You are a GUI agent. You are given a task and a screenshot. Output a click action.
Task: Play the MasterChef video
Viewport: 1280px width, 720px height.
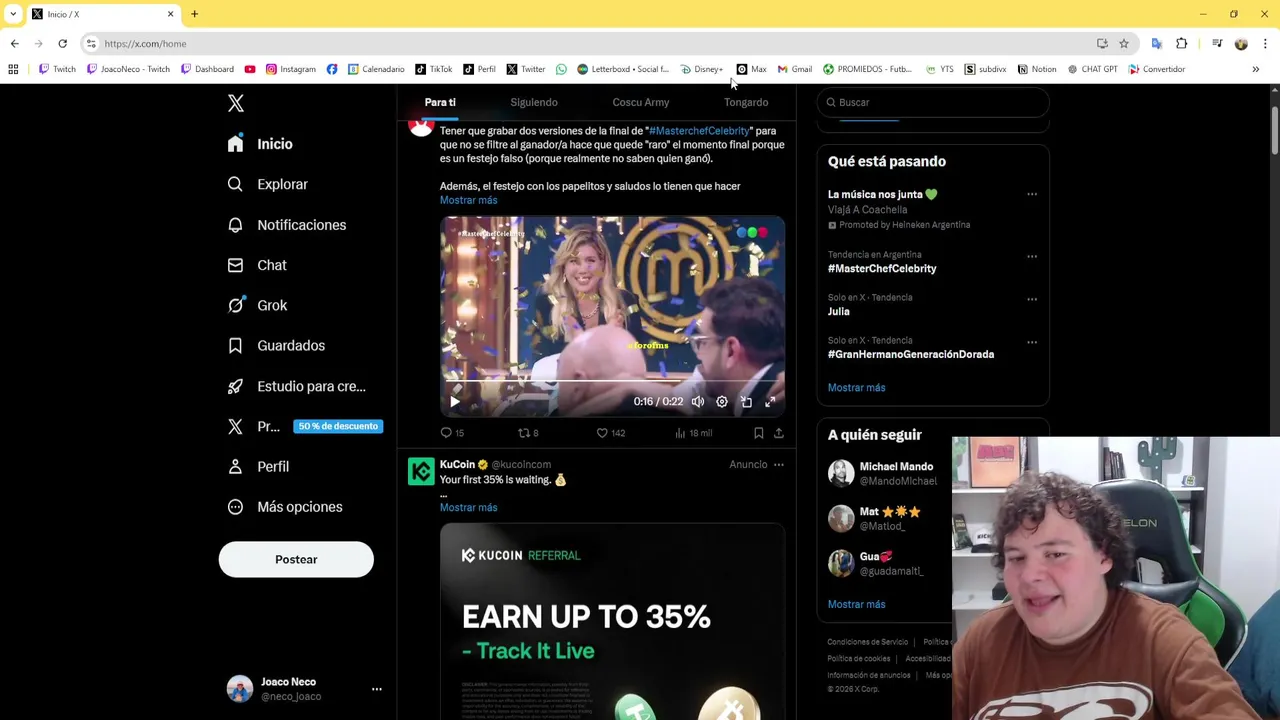454,402
